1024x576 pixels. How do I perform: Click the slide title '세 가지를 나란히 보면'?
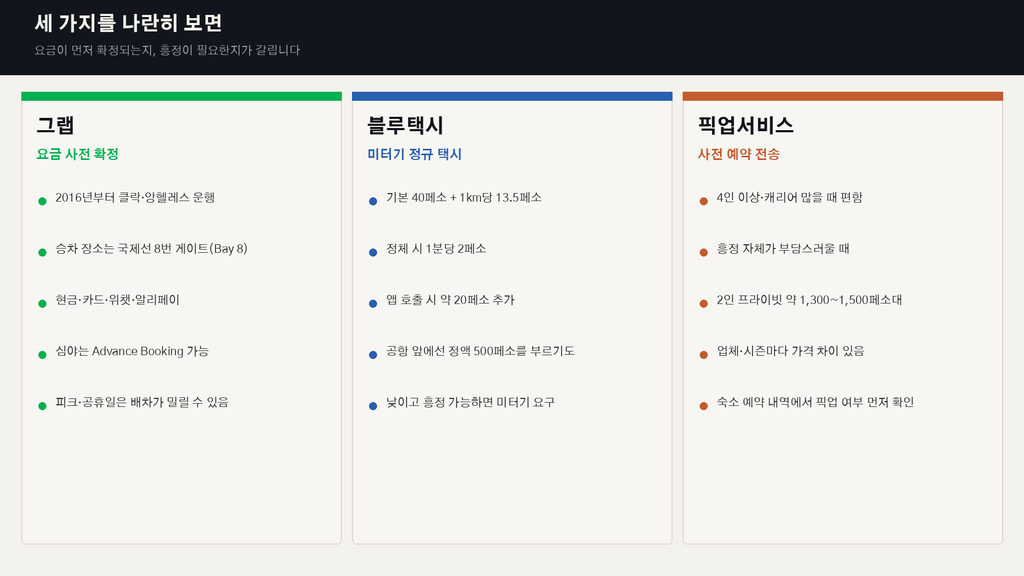click(128, 23)
